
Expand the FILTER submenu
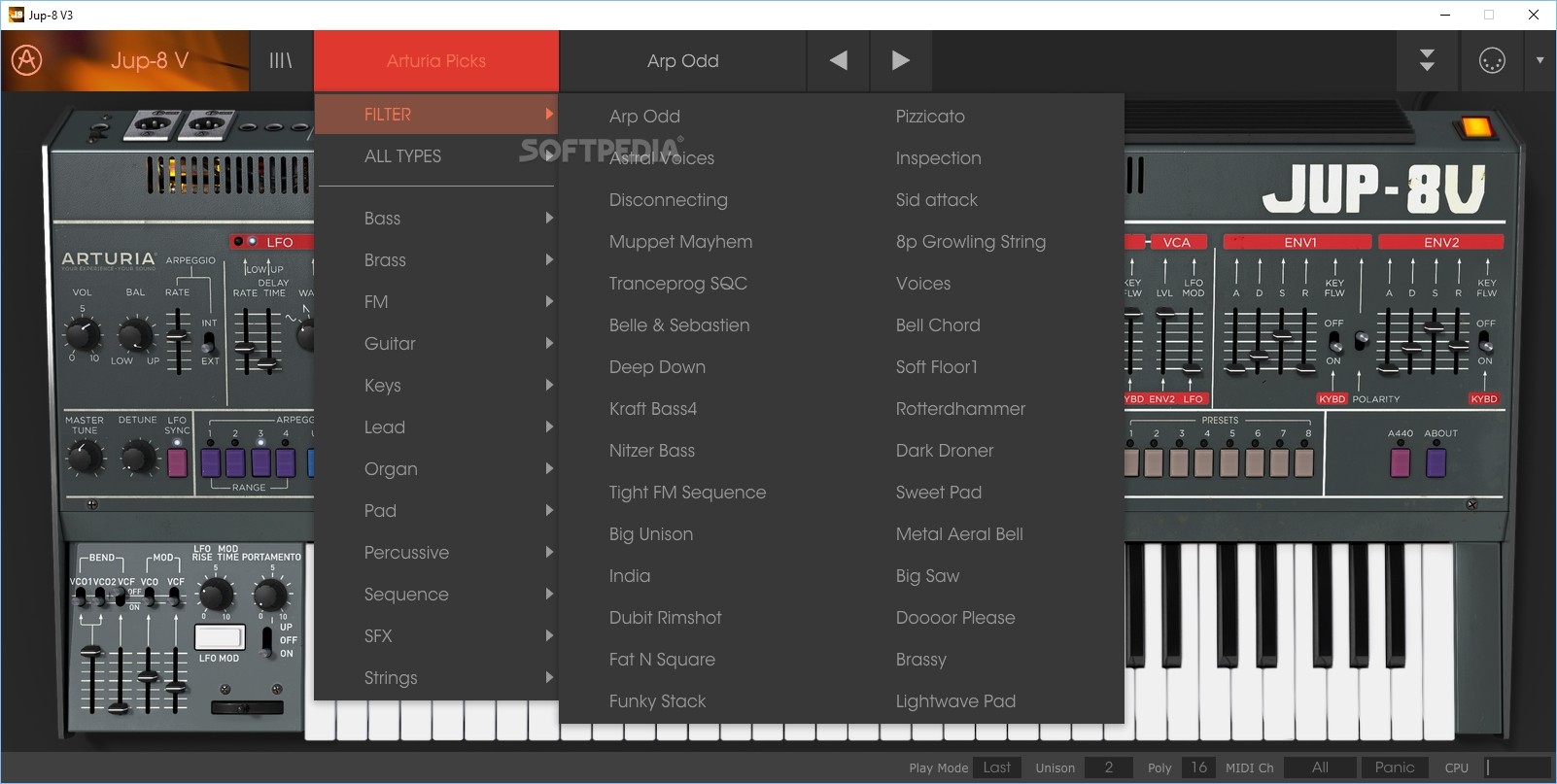coord(436,114)
